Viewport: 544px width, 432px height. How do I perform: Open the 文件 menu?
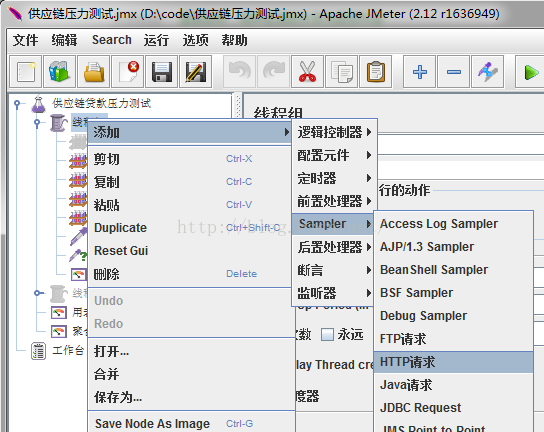pos(25,40)
